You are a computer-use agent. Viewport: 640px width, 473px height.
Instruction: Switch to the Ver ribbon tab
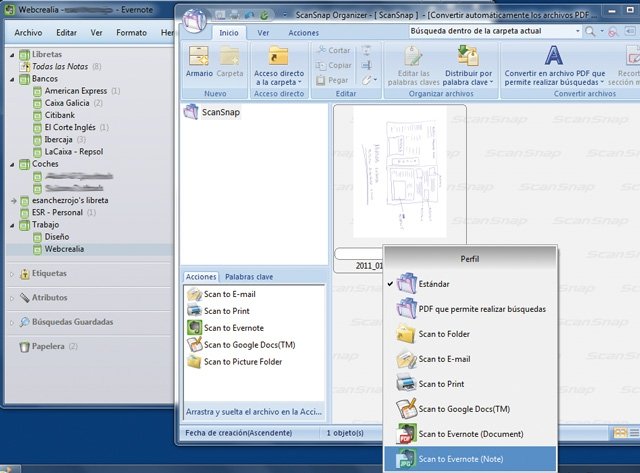pyautogui.click(x=263, y=33)
